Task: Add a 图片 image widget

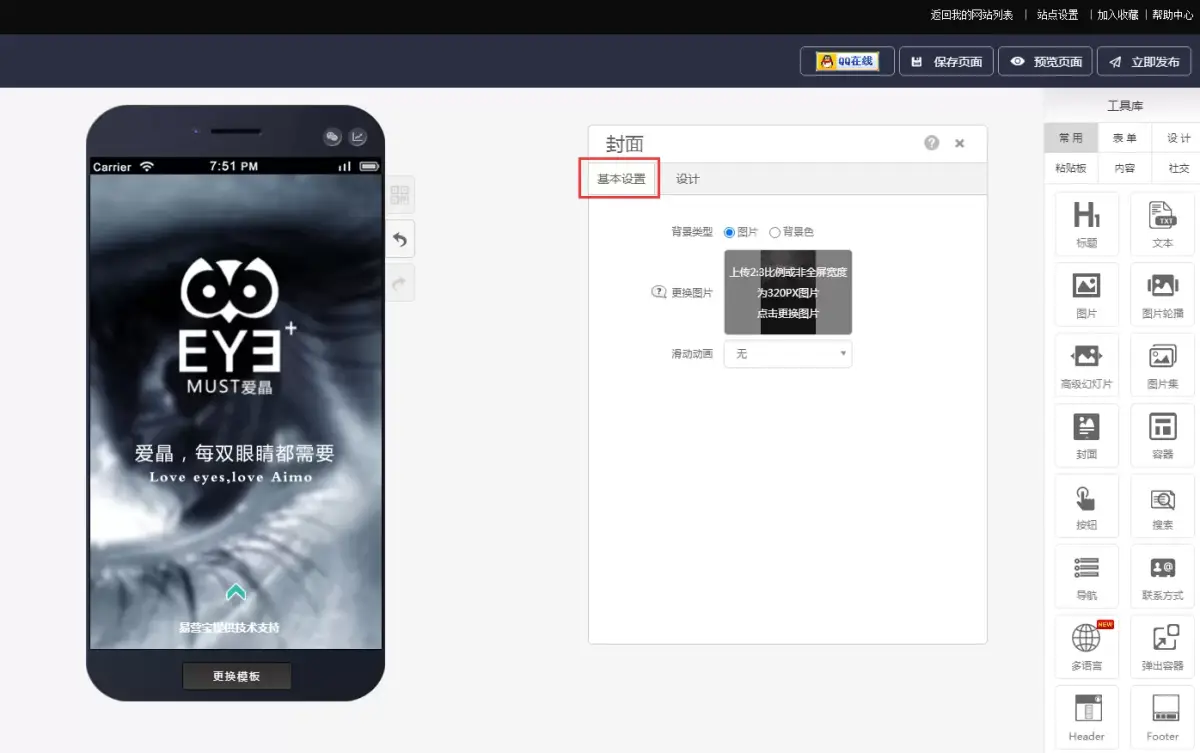Action: click(x=1086, y=294)
